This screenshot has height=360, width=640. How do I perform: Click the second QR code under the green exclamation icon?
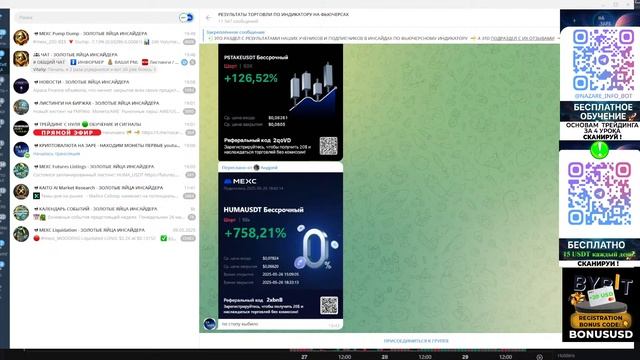pyautogui.click(x=600, y=193)
